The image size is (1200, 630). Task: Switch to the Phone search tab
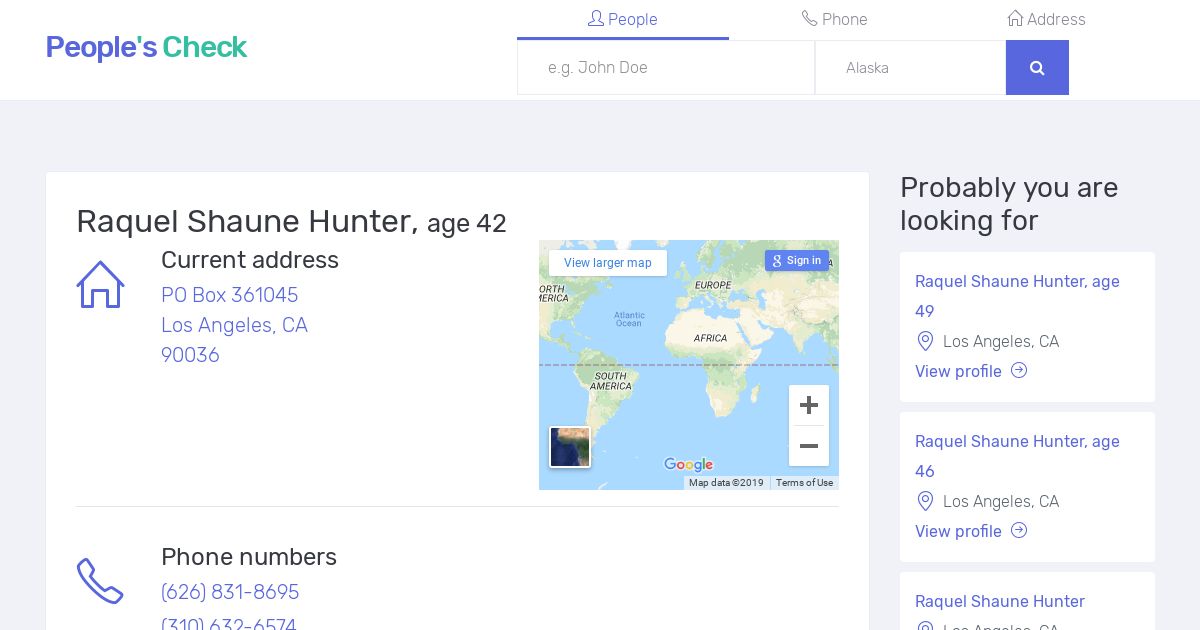click(x=834, y=19)
